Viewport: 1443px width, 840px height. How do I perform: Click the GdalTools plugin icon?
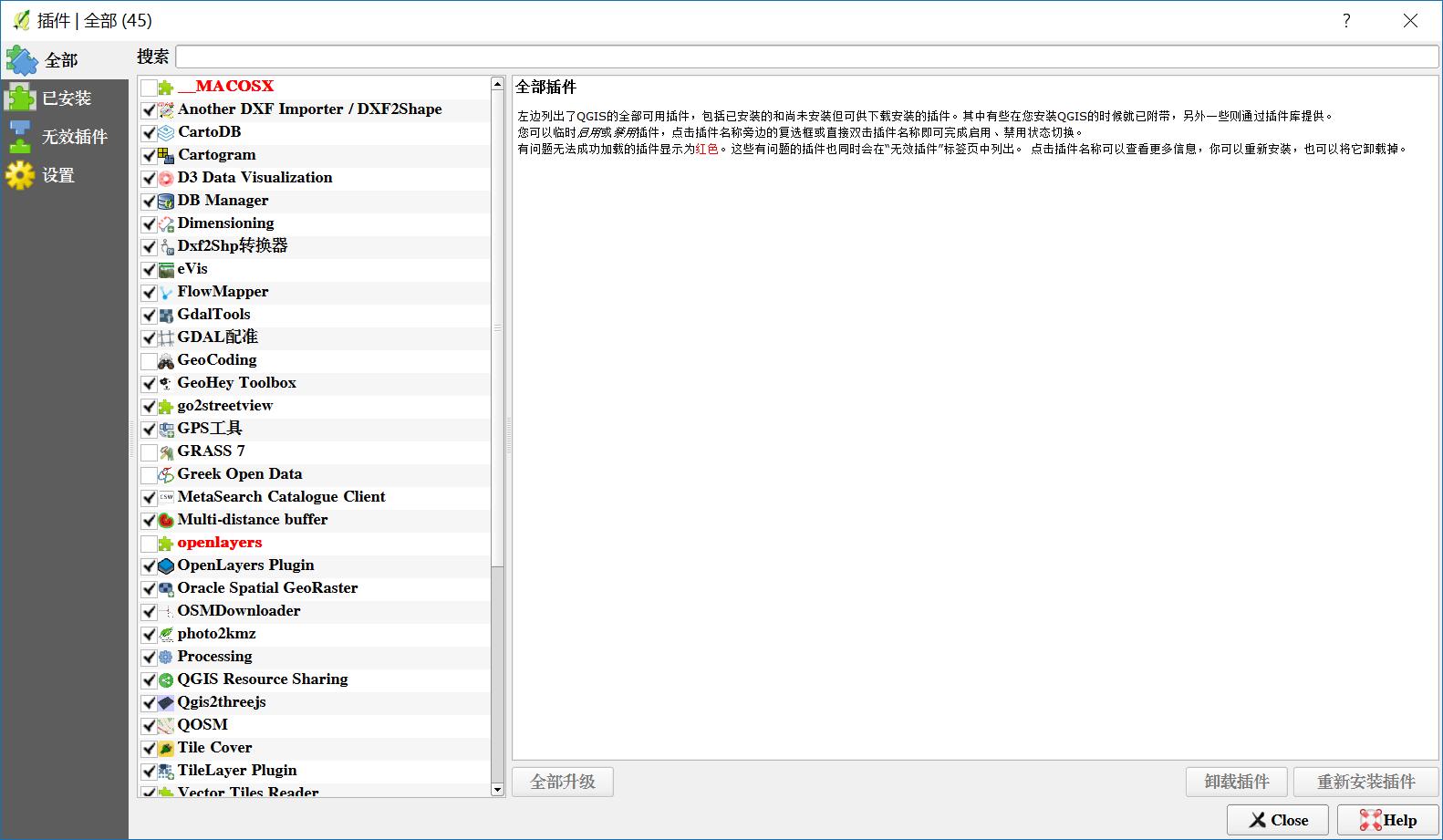(x=166, y=316)
